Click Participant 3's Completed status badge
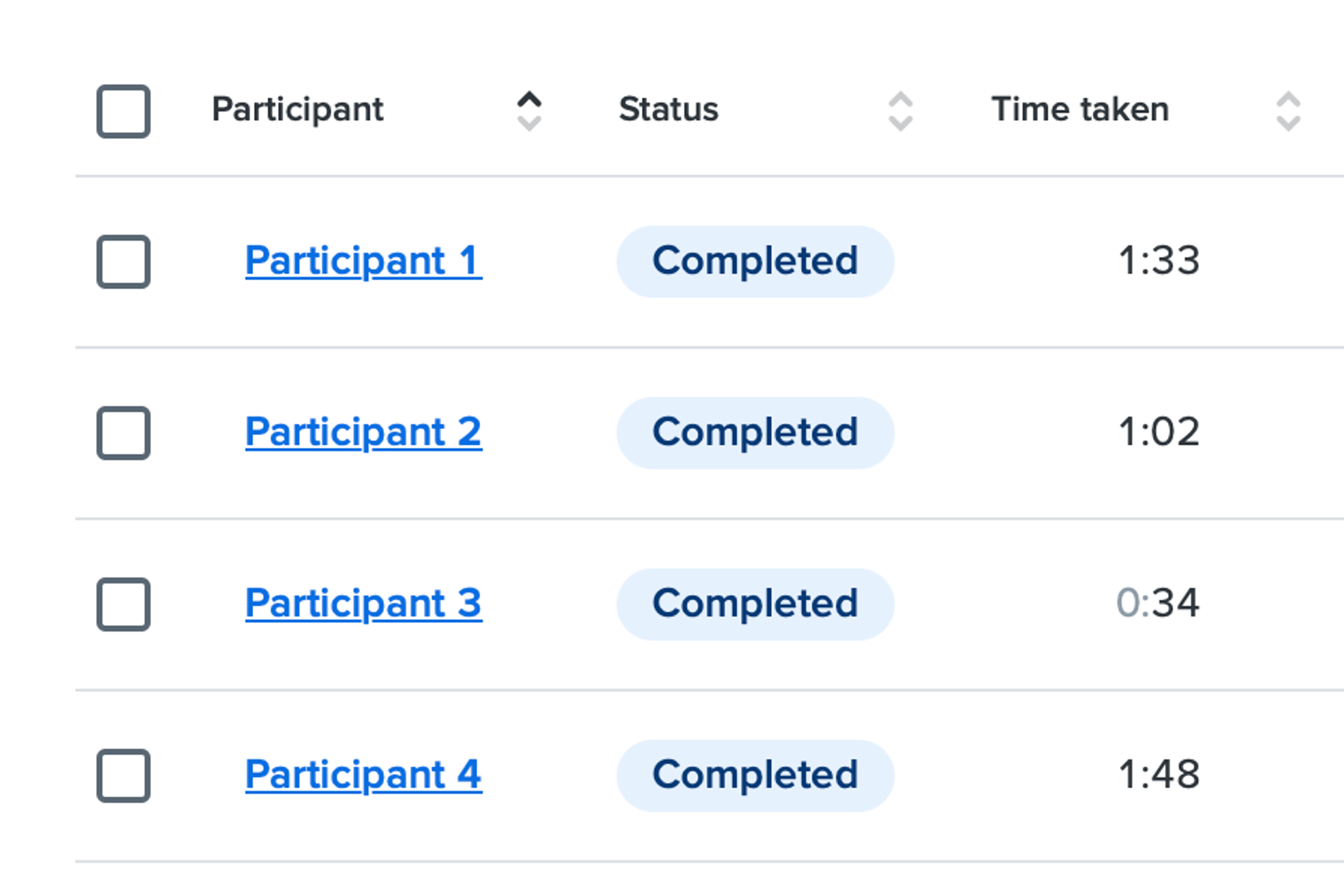 (755, 604)
